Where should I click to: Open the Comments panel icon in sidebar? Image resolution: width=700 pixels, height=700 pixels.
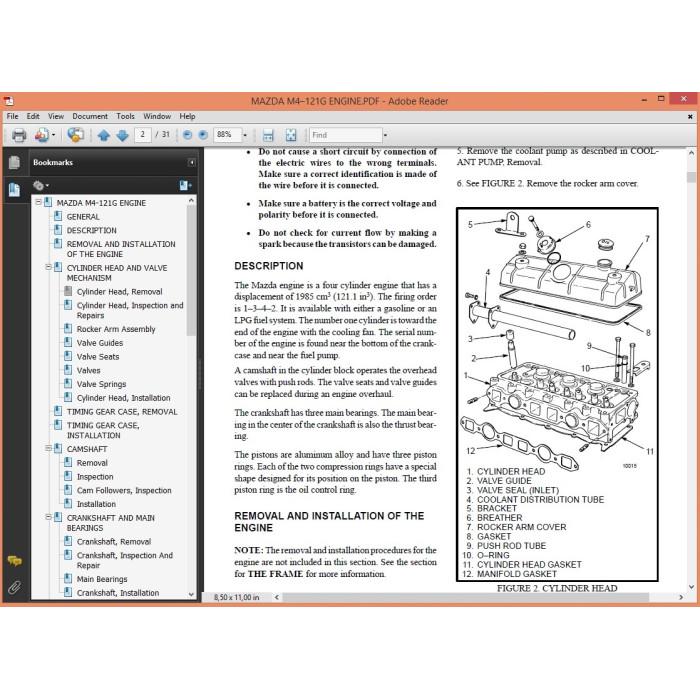(14, 561)
